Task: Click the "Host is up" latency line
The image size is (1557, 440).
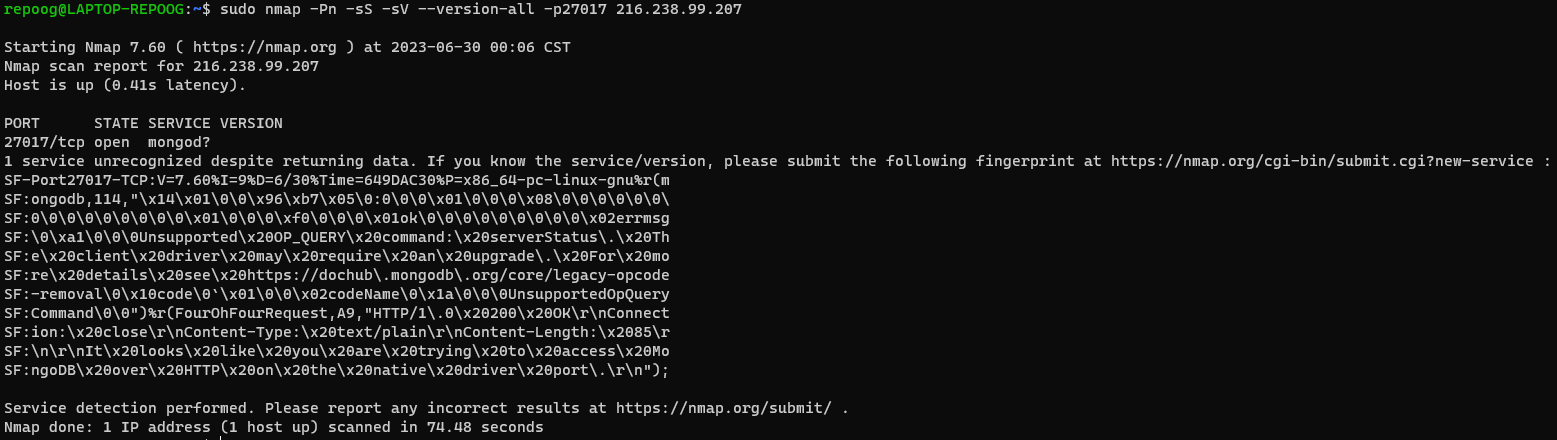Action: pos(125,85)
